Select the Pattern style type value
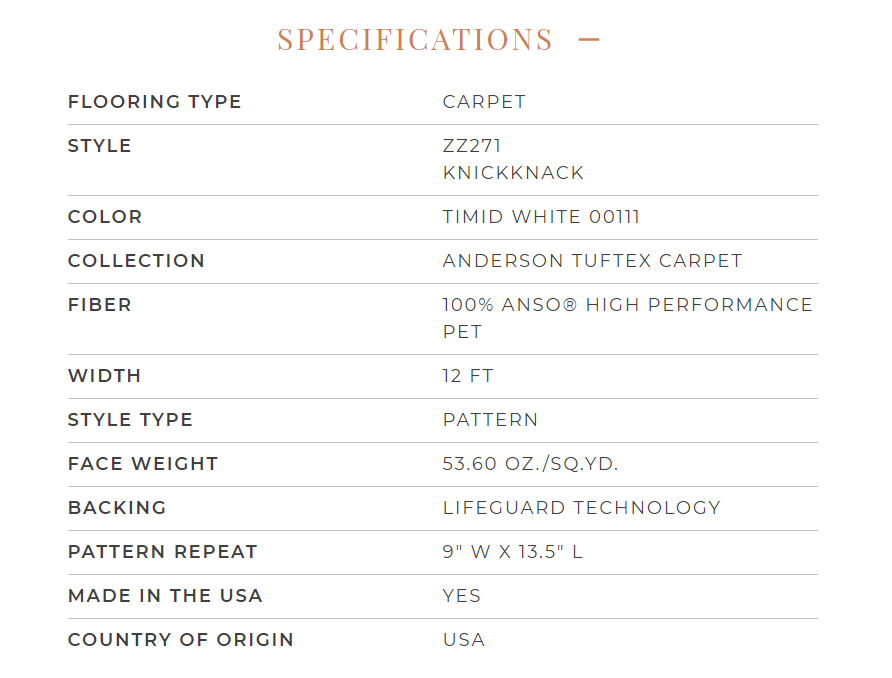892x678 pixels. (490, 420)
